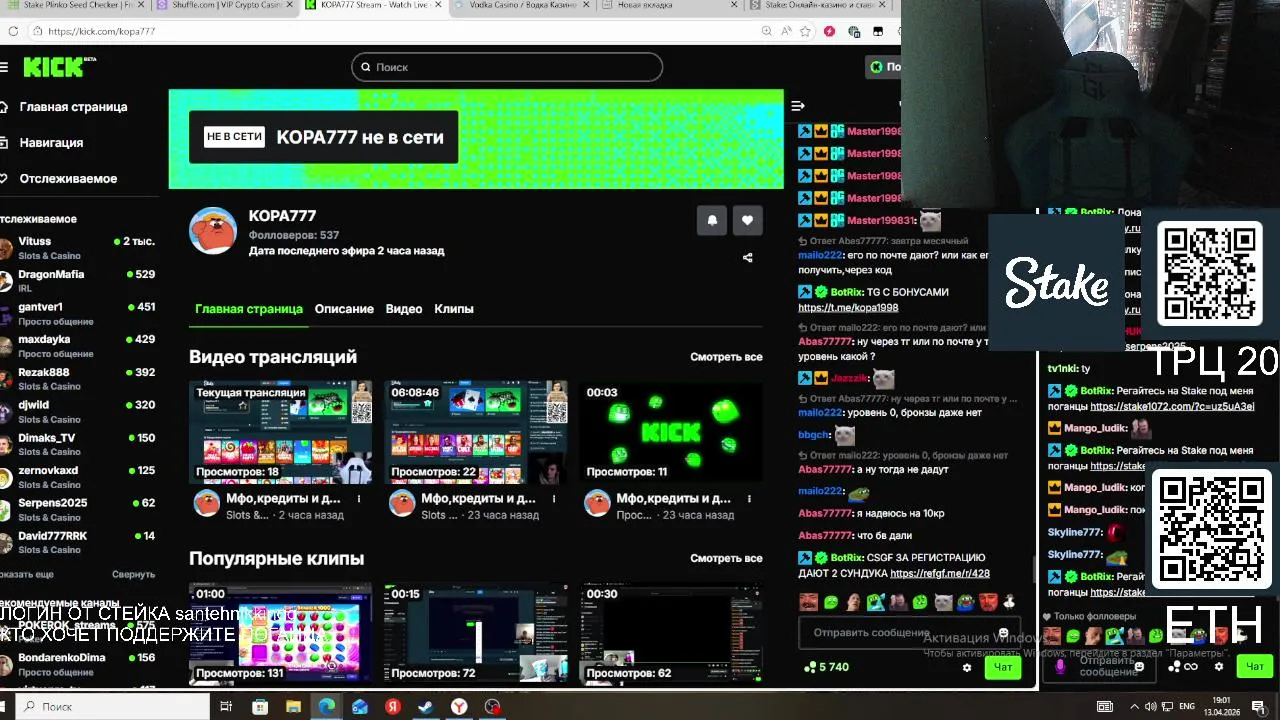
Task: Switch to the 'Клипы' tab
Action: (454, 309)
